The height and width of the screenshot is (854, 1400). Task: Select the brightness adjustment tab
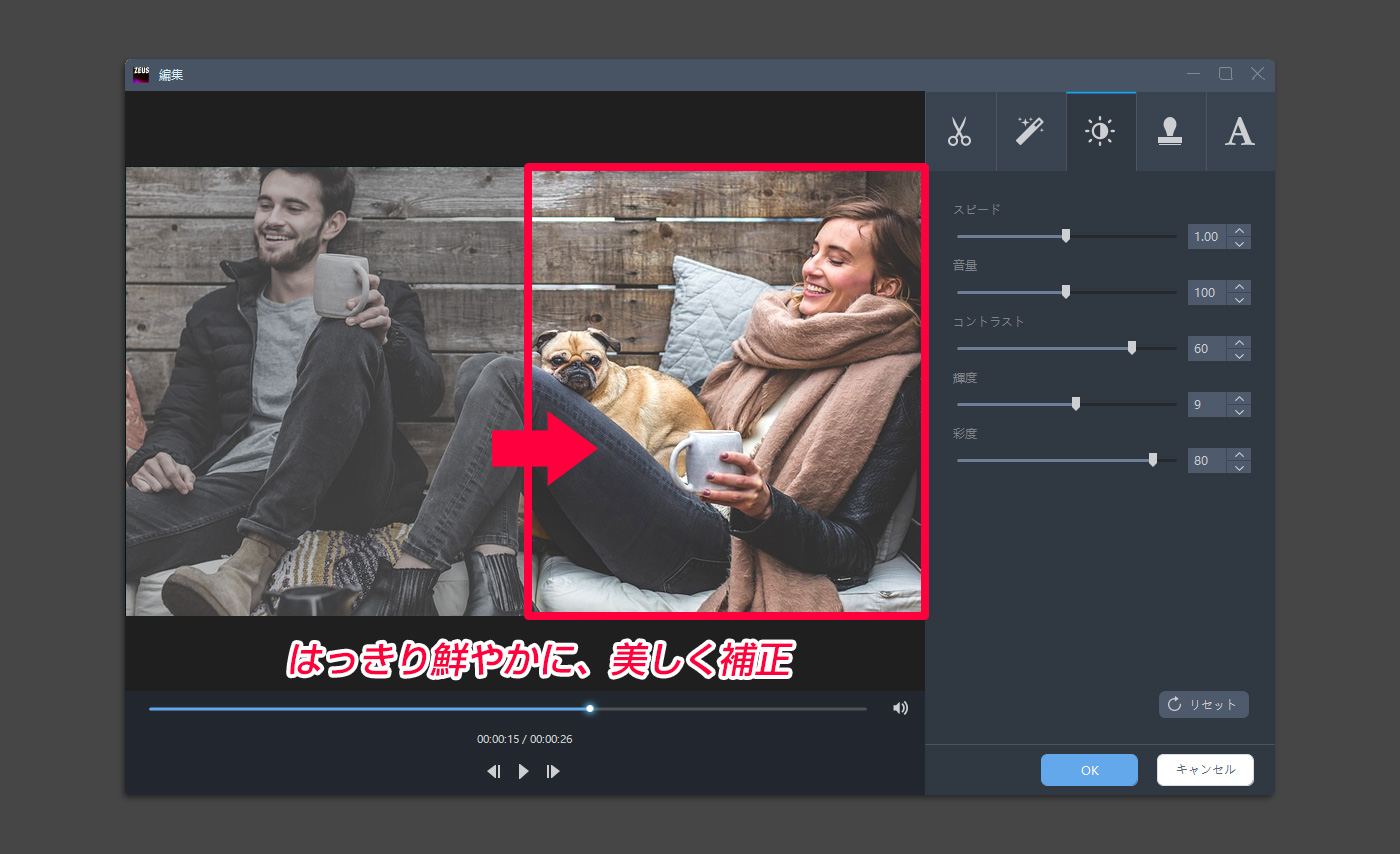[x=1100, y=132]
